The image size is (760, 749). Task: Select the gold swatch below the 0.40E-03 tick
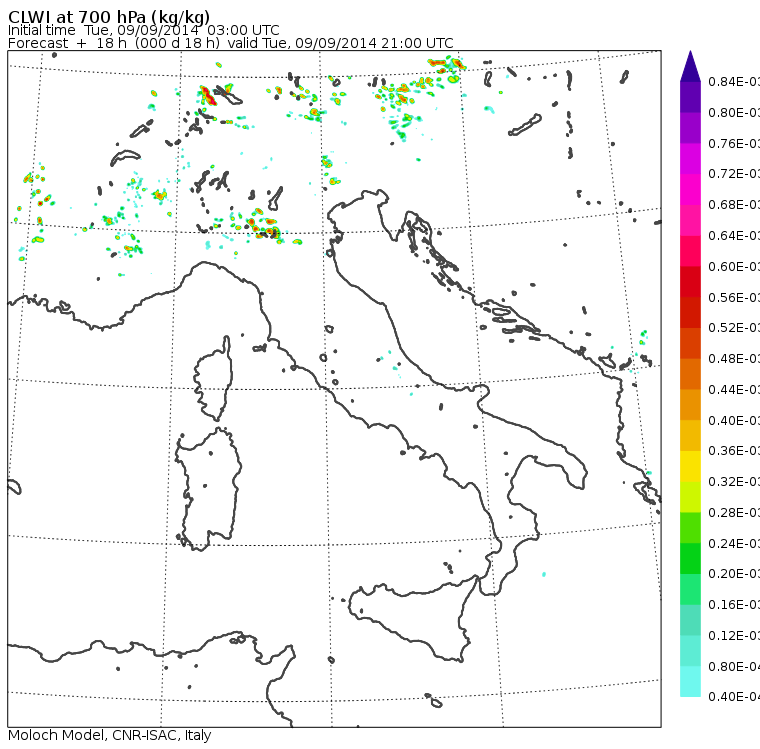[x=690, y=435]
